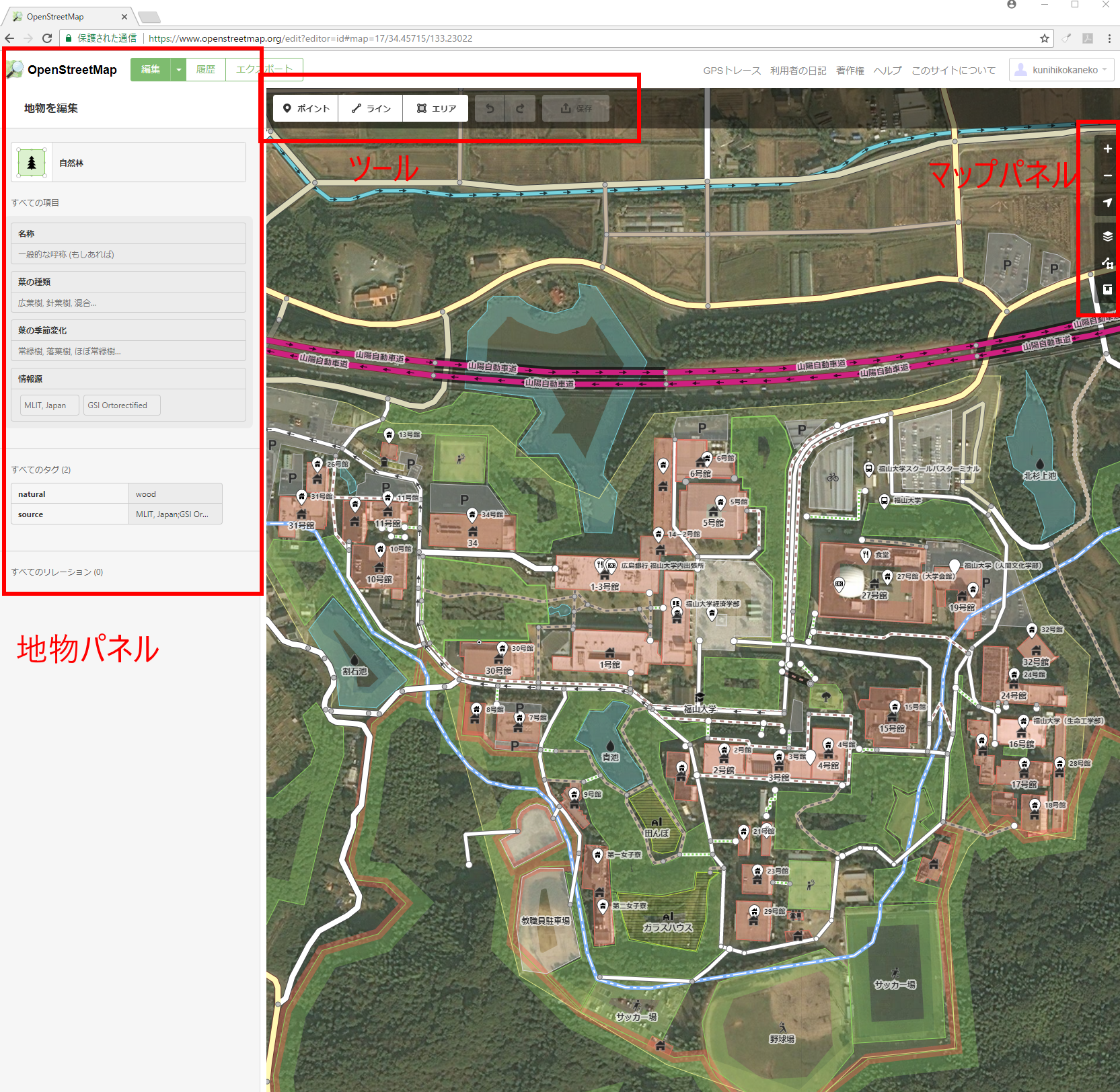Screen dimensions: 1120x1092
Task: Open the 葉の種類 leaf type combo box
Action: coord(128,303)
